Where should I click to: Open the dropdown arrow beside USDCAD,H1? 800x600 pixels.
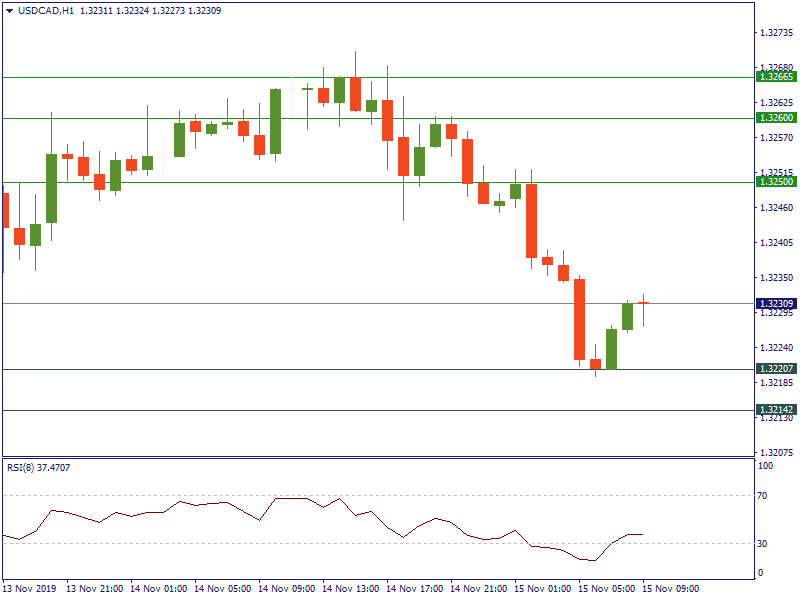click(10, 11)
